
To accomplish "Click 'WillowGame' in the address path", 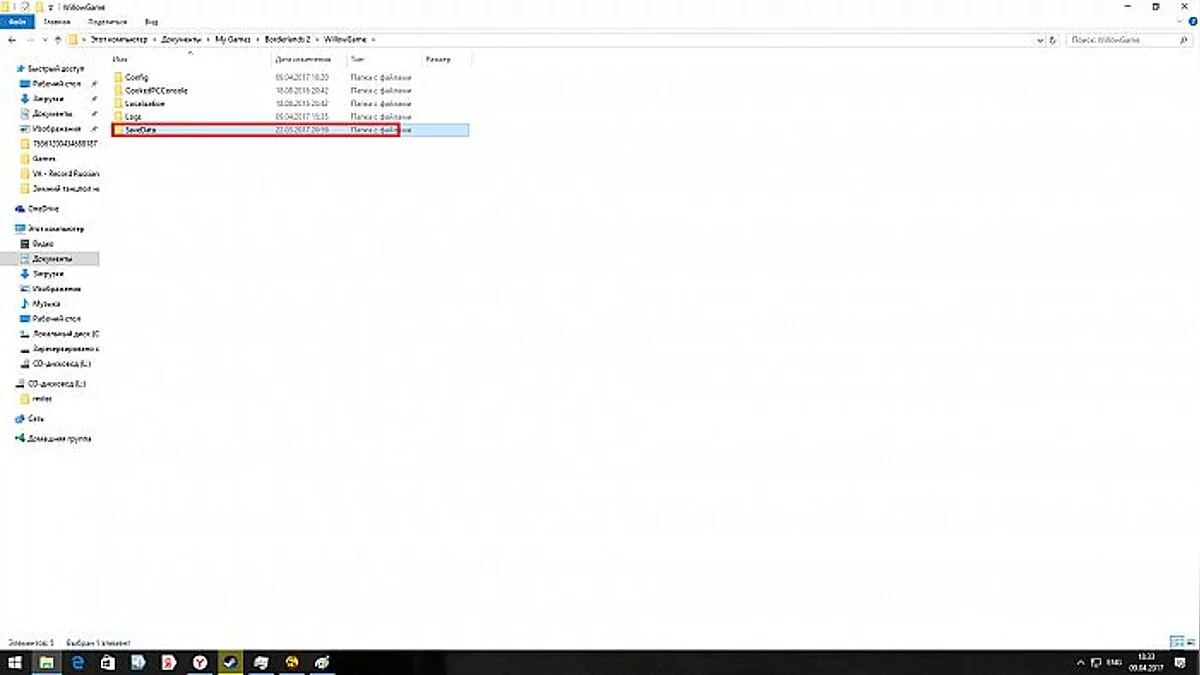I will [345, 39].
